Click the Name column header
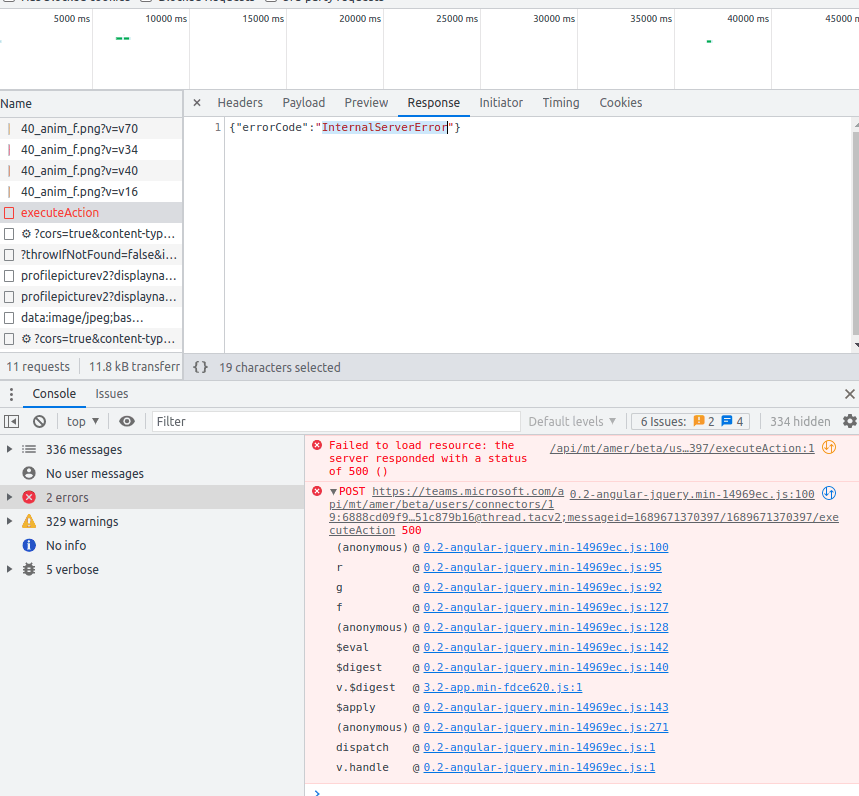Viewport: 859px width, 796px height. pyautogui.click(x=90, y=104)
